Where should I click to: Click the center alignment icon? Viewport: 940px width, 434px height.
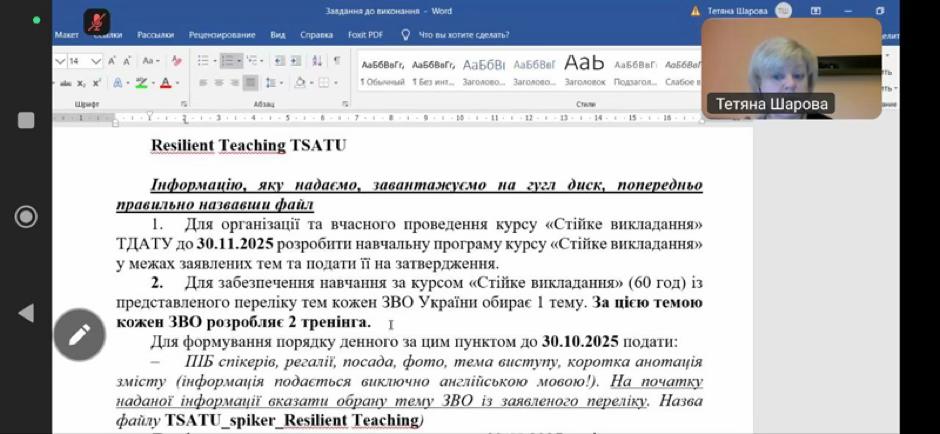tap(219, 83)
